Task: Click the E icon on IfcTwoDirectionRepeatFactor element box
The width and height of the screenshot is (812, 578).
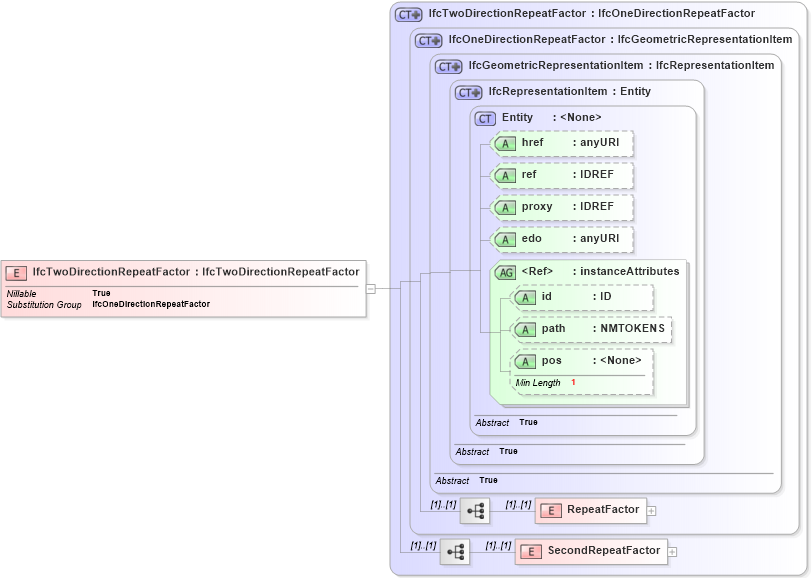Action: coord(14,271)
